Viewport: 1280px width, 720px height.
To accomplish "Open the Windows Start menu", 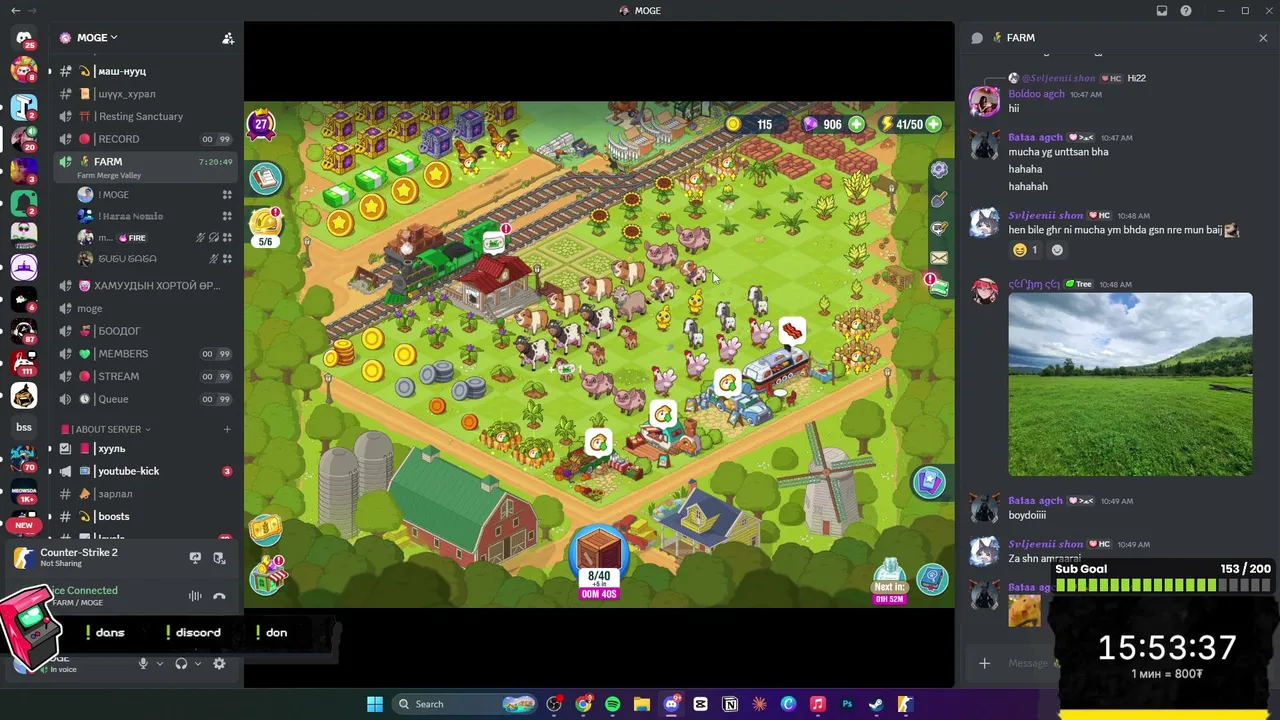I will point(375,704).
